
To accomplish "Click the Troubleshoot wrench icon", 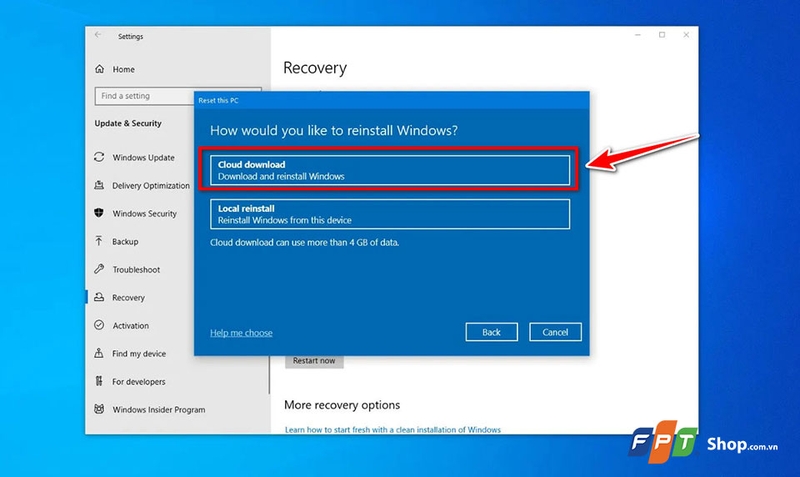I will [x=99, y=269].
